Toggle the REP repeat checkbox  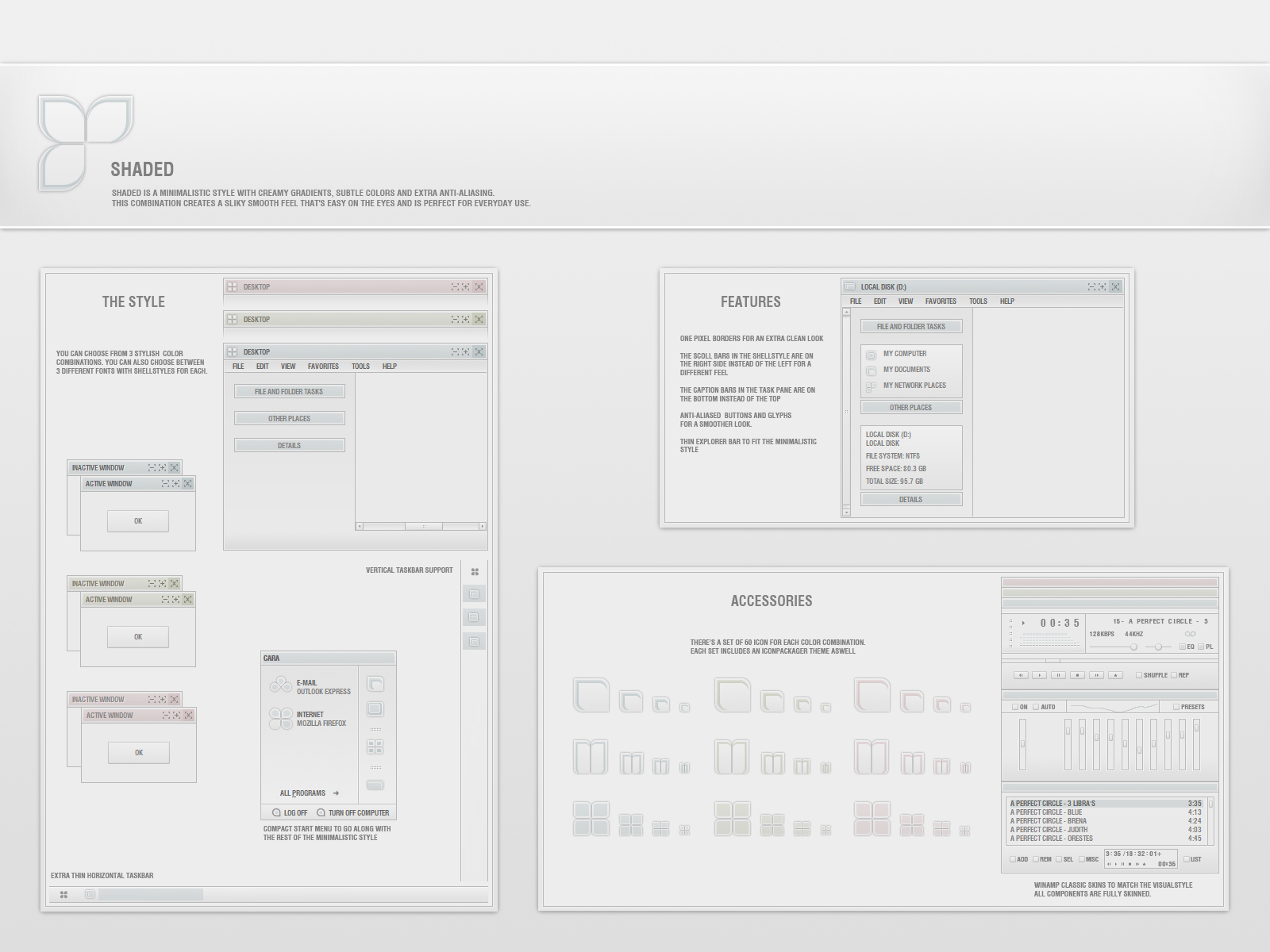(1174, 675)
